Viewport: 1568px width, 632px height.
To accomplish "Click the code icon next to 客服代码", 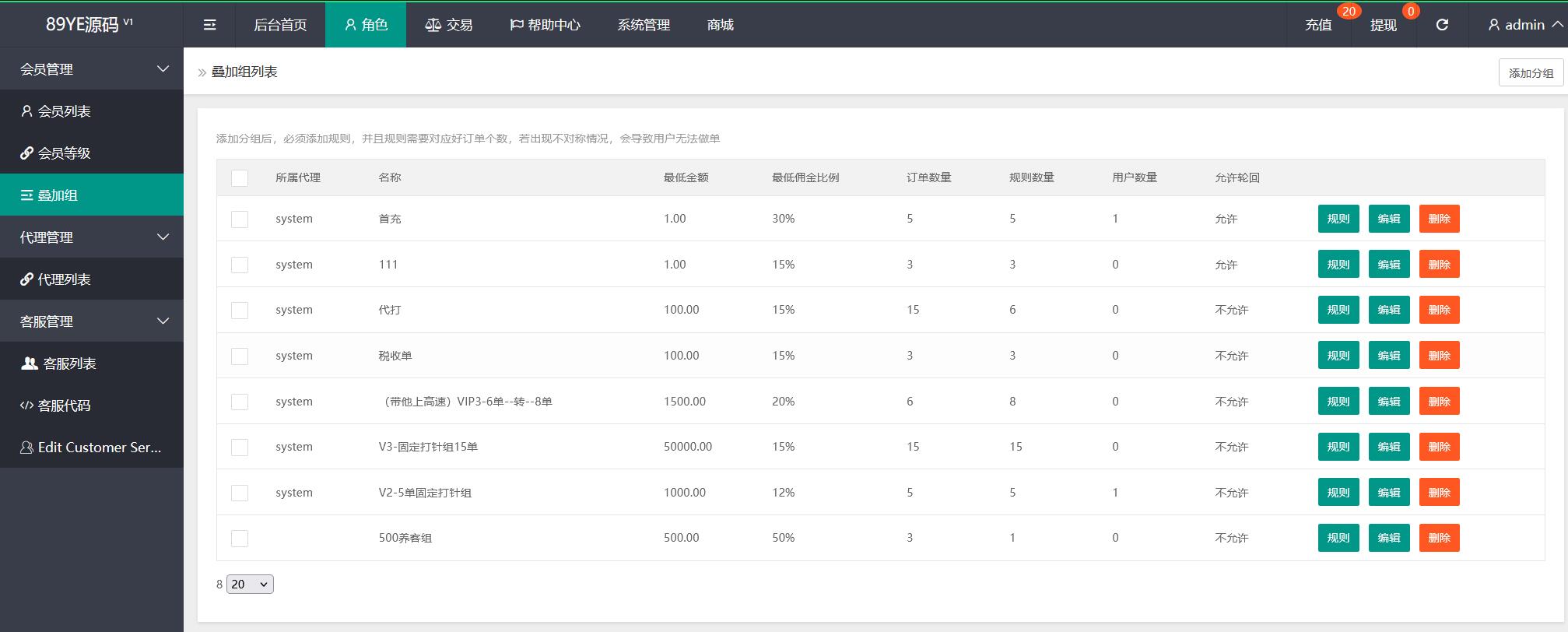I will 26,406.
